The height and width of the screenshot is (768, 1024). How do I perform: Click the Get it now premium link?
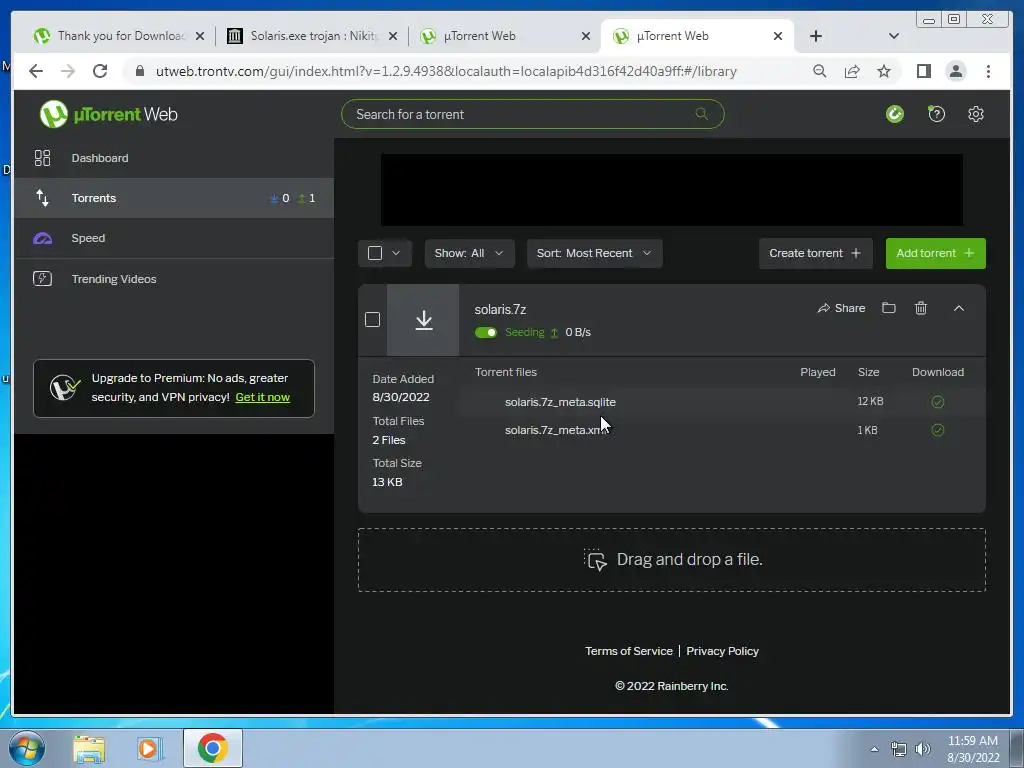[x=263, y=397]
